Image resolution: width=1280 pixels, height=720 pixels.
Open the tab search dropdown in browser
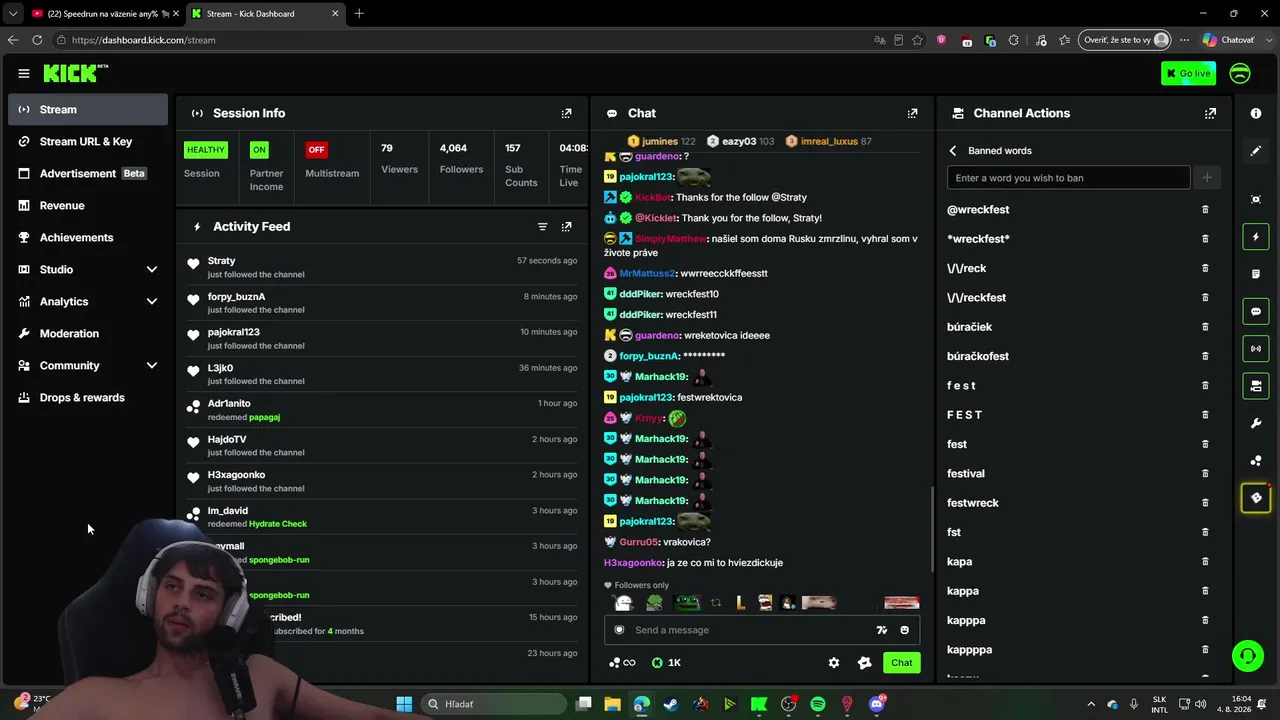pyautogui.click(x=12, y=14)
